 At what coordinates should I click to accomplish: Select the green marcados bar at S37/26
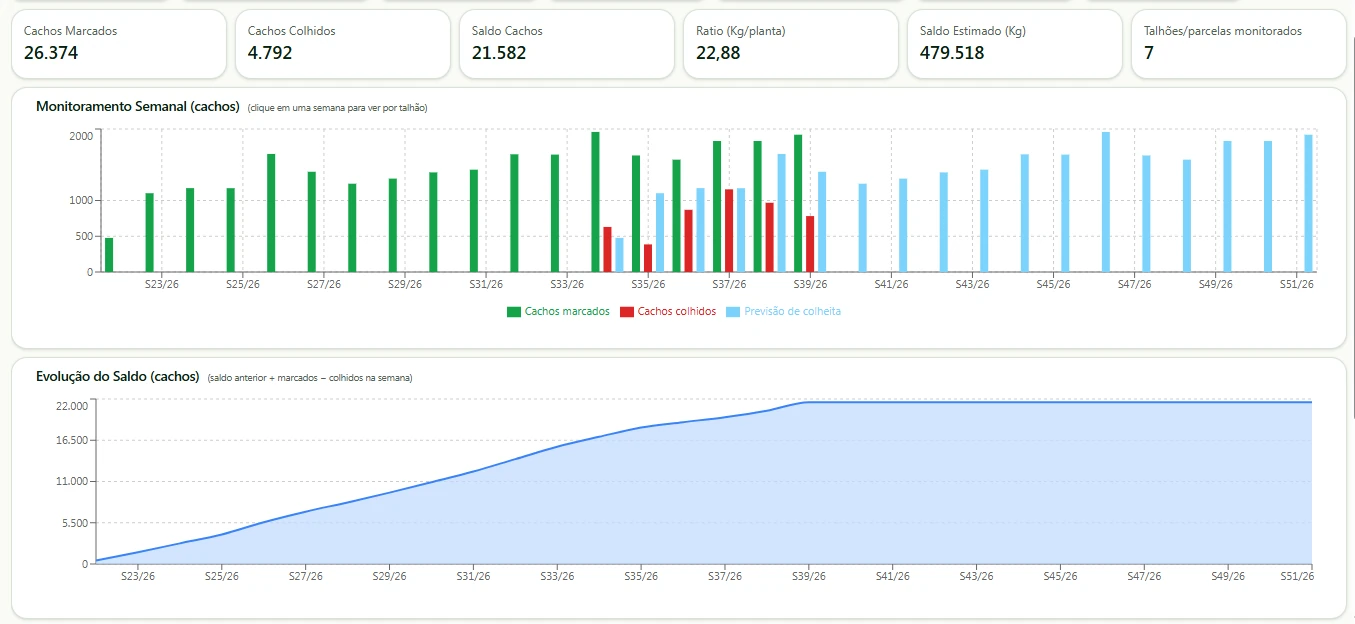coord(717,206)
